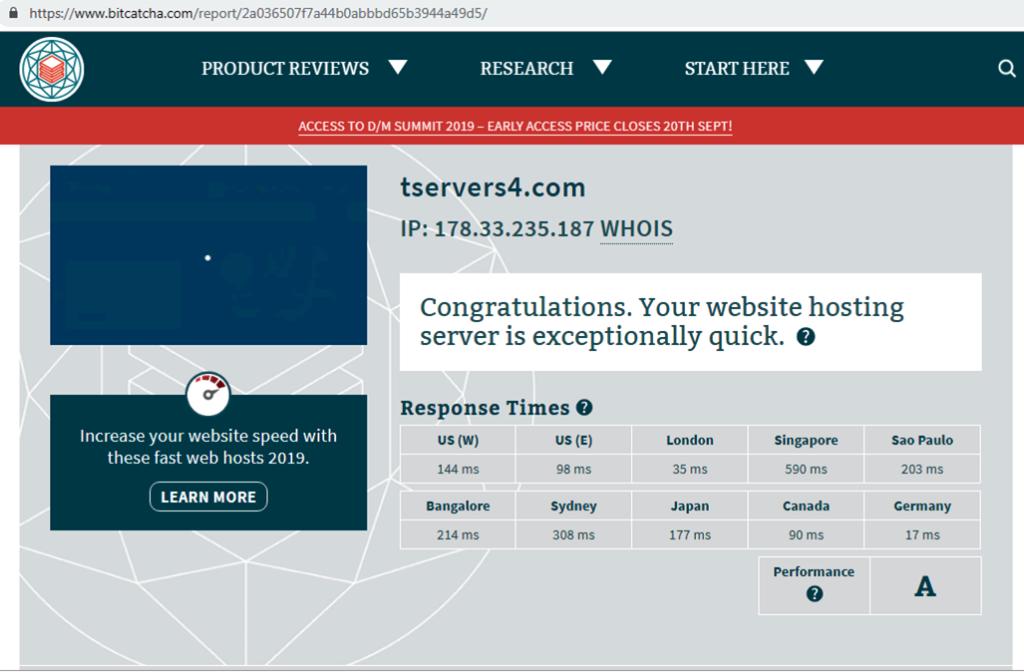Click the tservers4.com domain heading
Image resolution: width=1024 pixels, height=672 pixels.
492,187
